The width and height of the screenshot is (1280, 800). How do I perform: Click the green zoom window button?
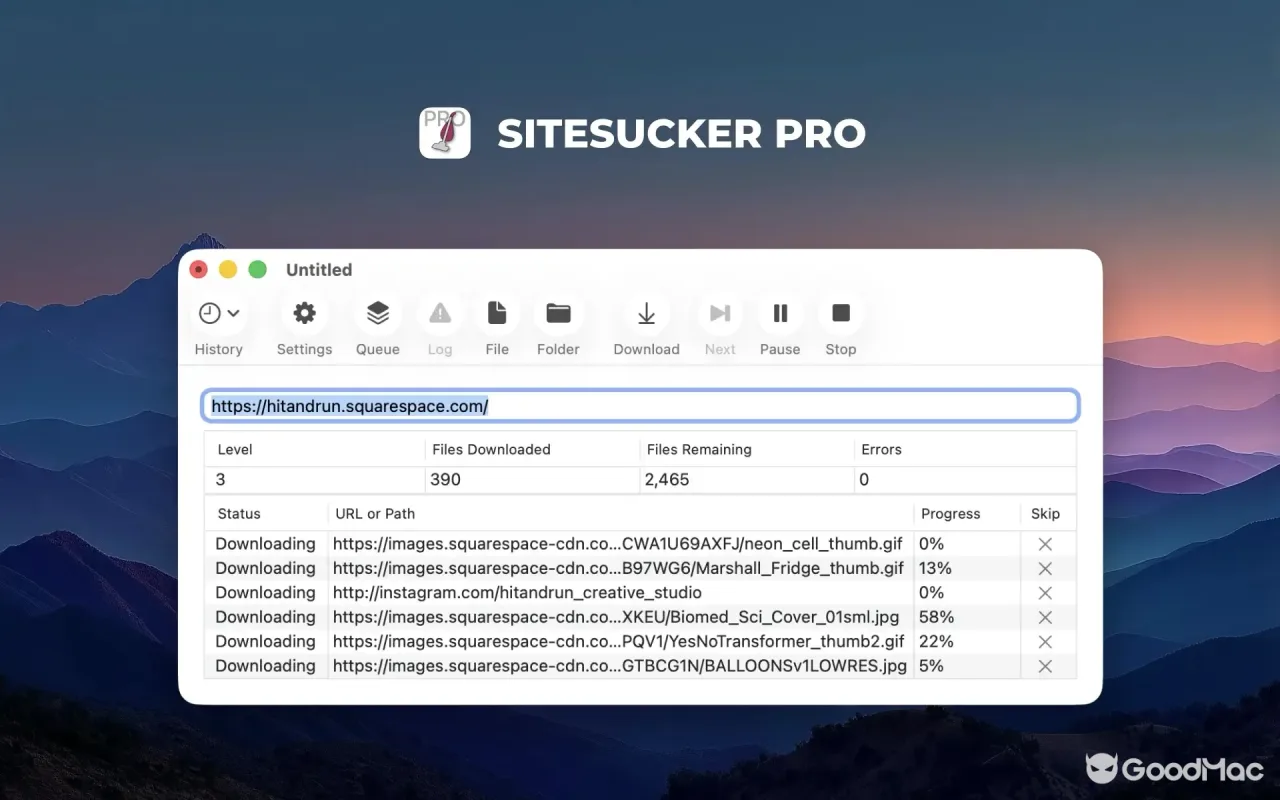pyautogui.click(x=257, y=269)
